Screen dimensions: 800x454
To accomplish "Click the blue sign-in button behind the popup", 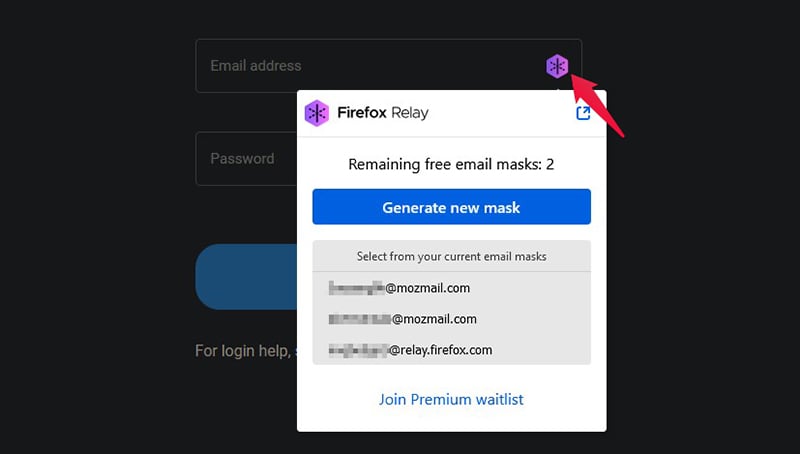I will (x=246, y=276).
